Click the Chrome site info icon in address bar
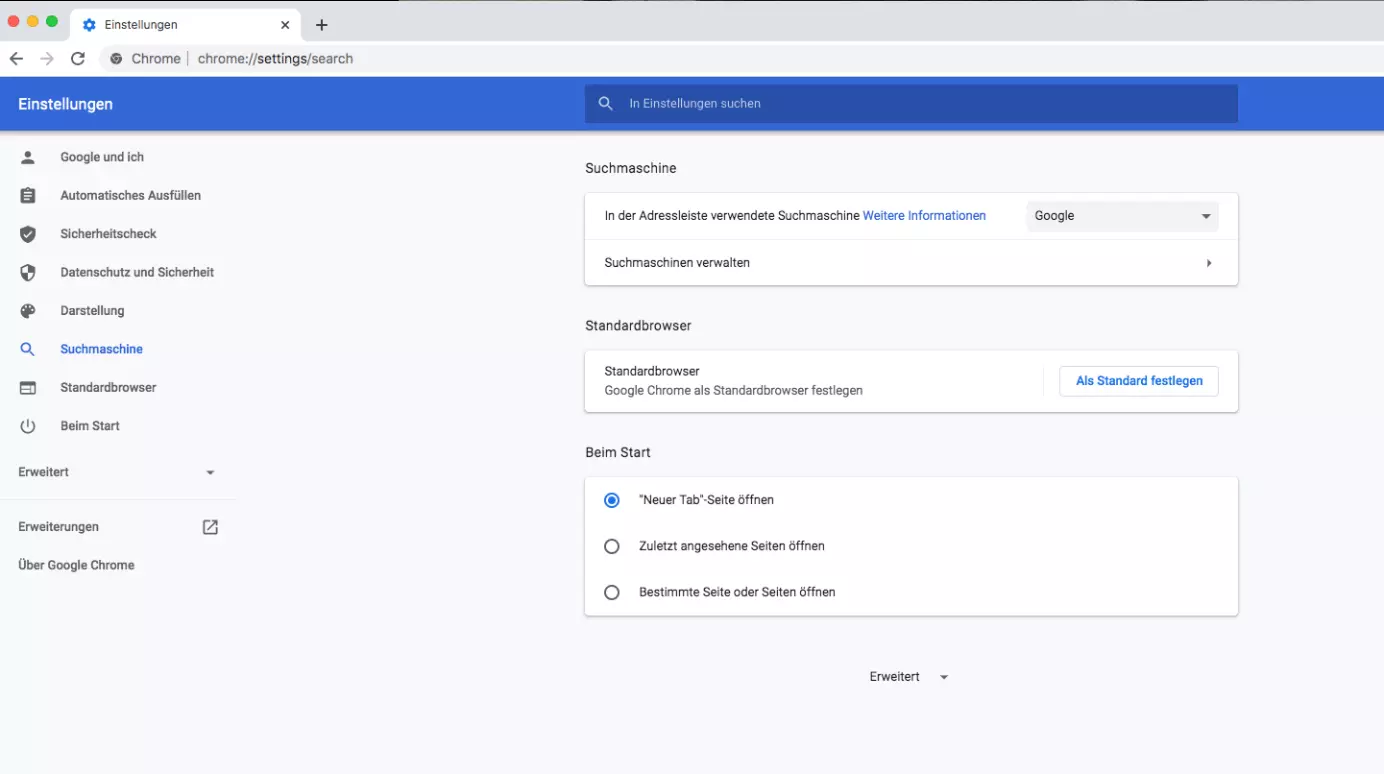Image resolution: width=1384 pixels, height=774 pixels. tap(117, 59)
